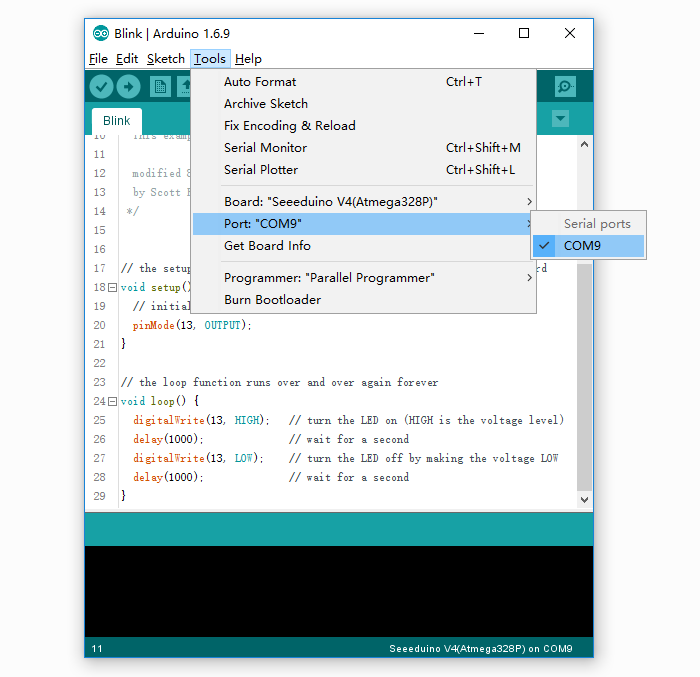Expand the Board submenu arrow
The height and width of the screenshot is (677, 700).
[x=529, y=202]
